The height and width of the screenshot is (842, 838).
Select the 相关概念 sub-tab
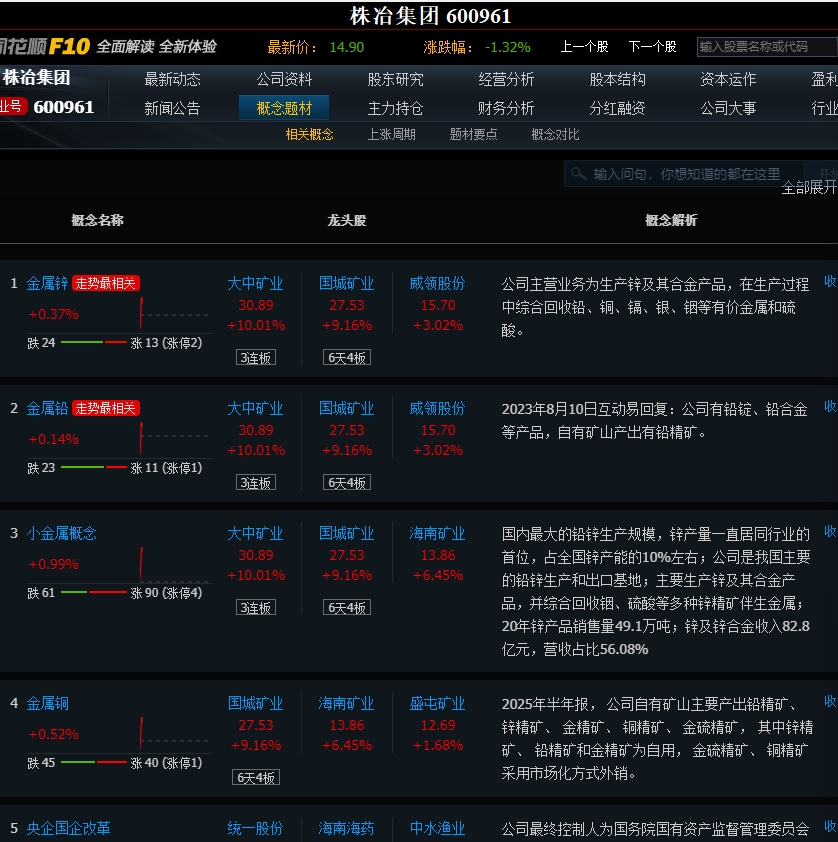point(310,134)
